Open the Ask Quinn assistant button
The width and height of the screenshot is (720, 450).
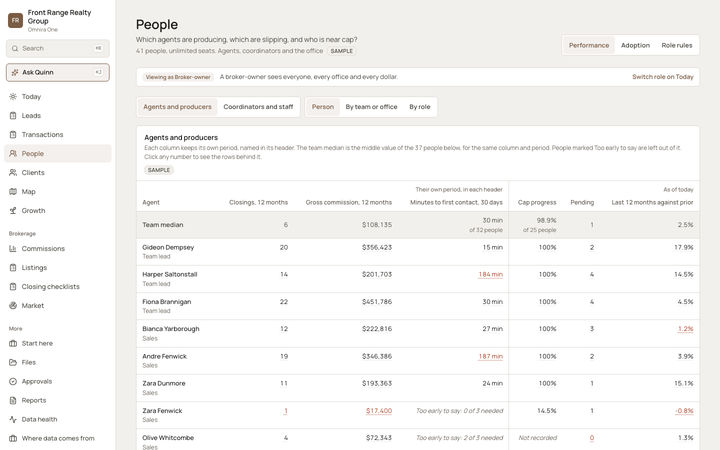point(58,72)
